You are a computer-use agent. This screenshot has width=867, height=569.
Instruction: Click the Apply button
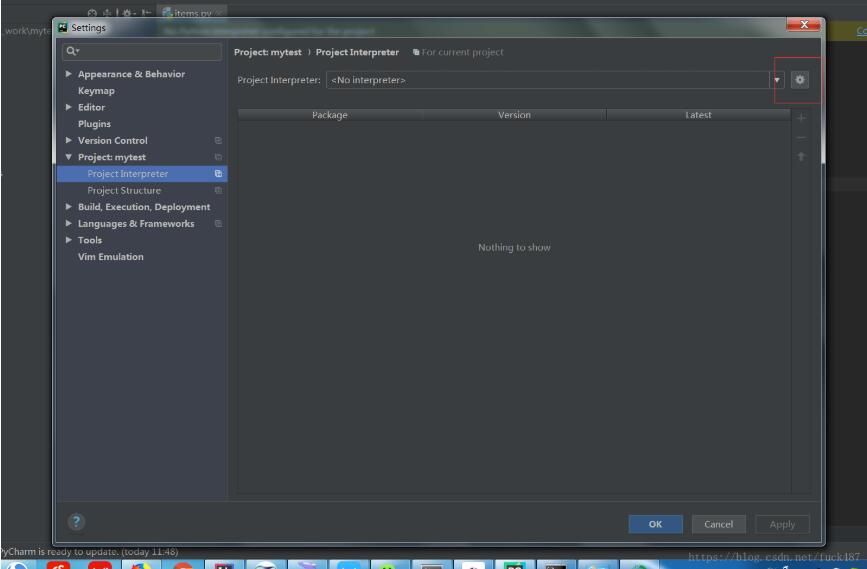pyautogui.click(x=782, y=524)
